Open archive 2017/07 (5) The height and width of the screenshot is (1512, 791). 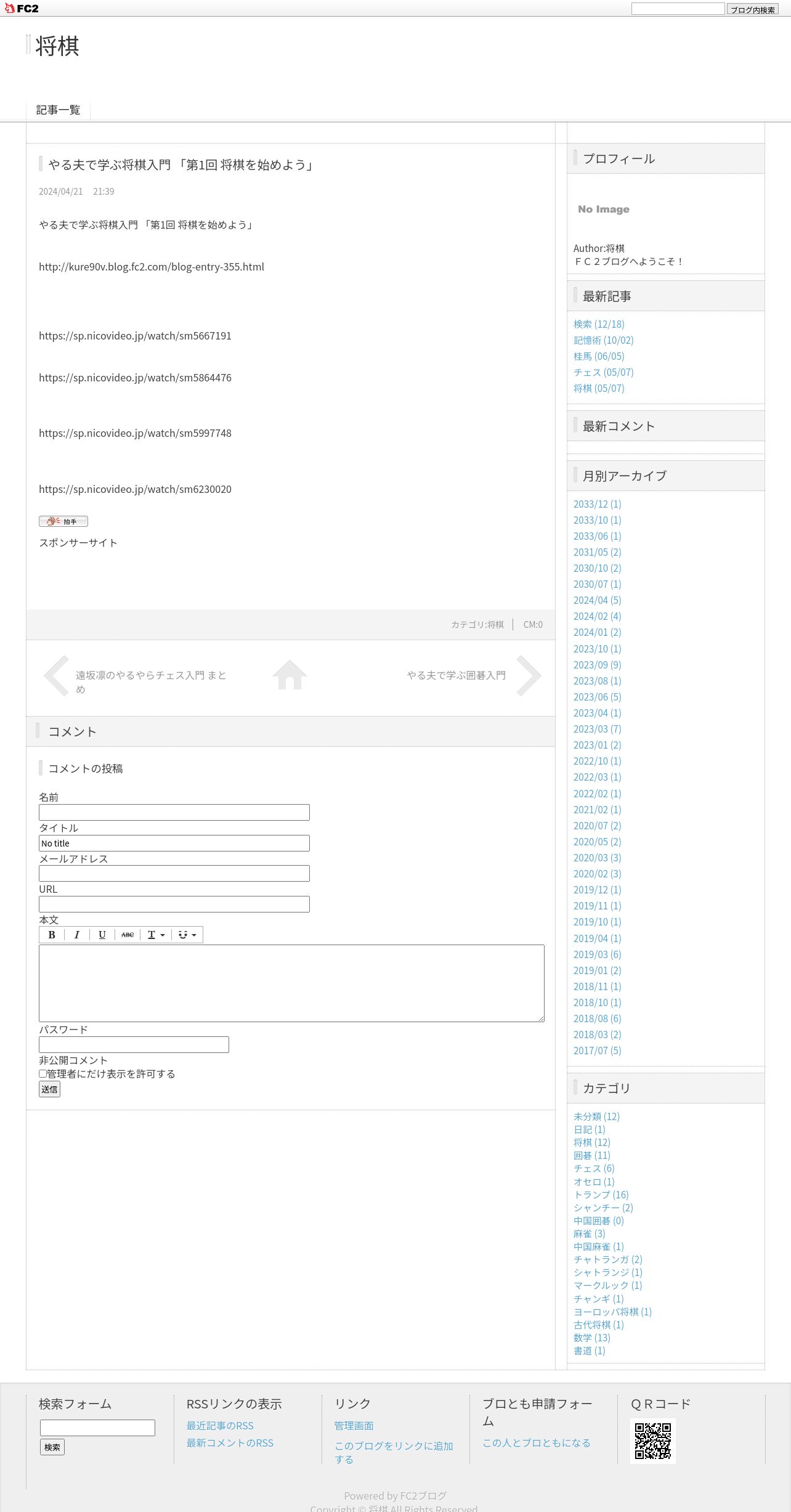point(598,1051)
